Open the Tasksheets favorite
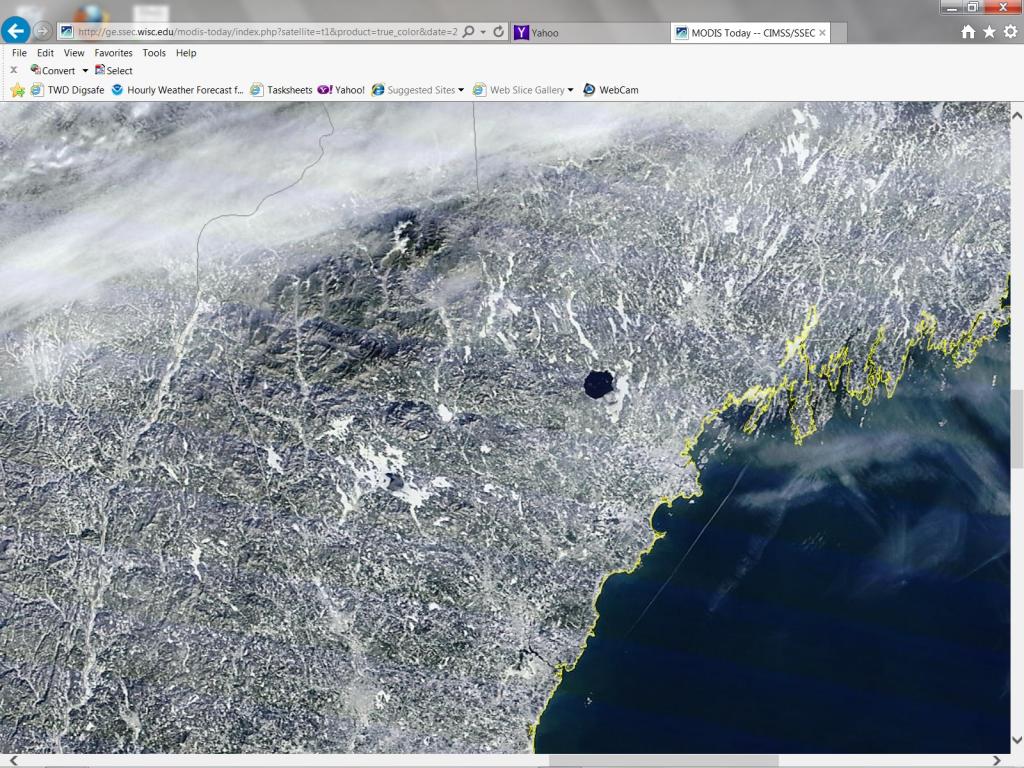 point(281,90)
